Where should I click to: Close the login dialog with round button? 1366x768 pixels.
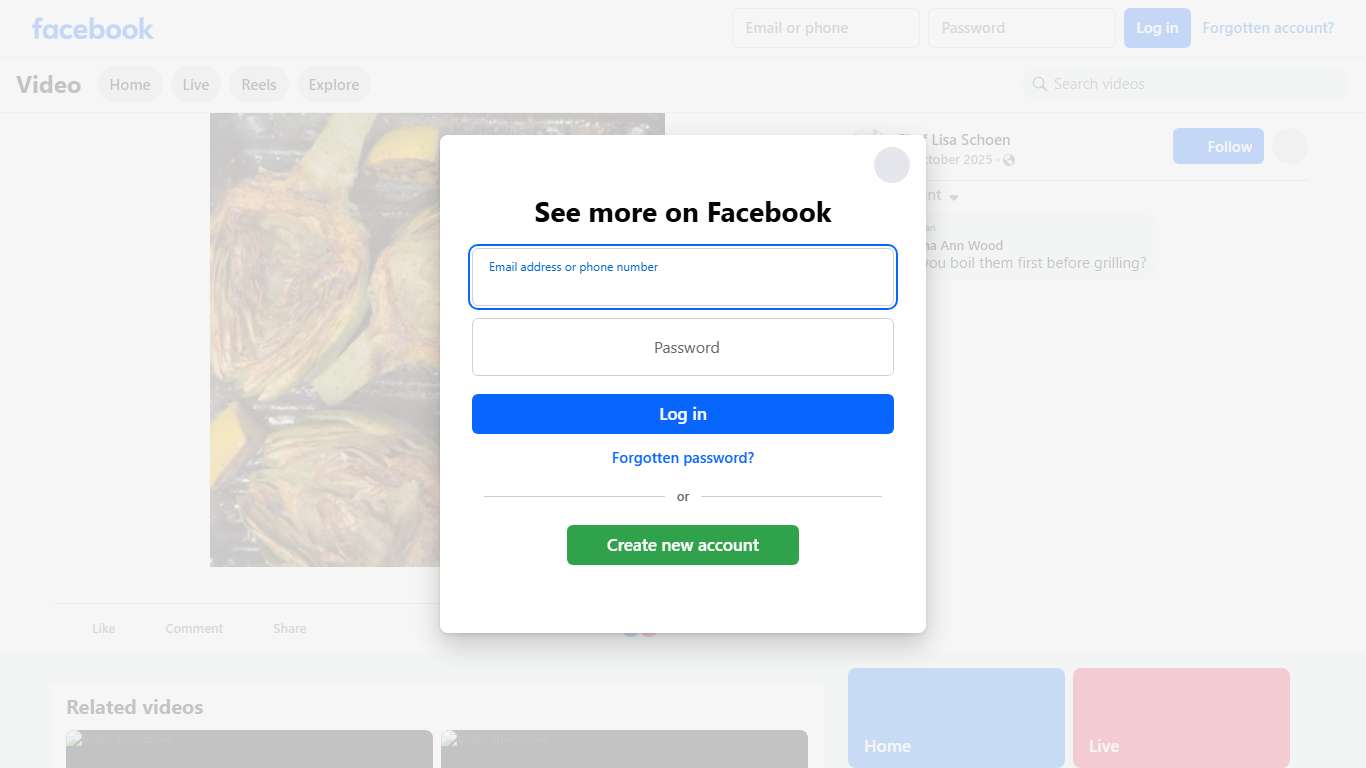892,165
